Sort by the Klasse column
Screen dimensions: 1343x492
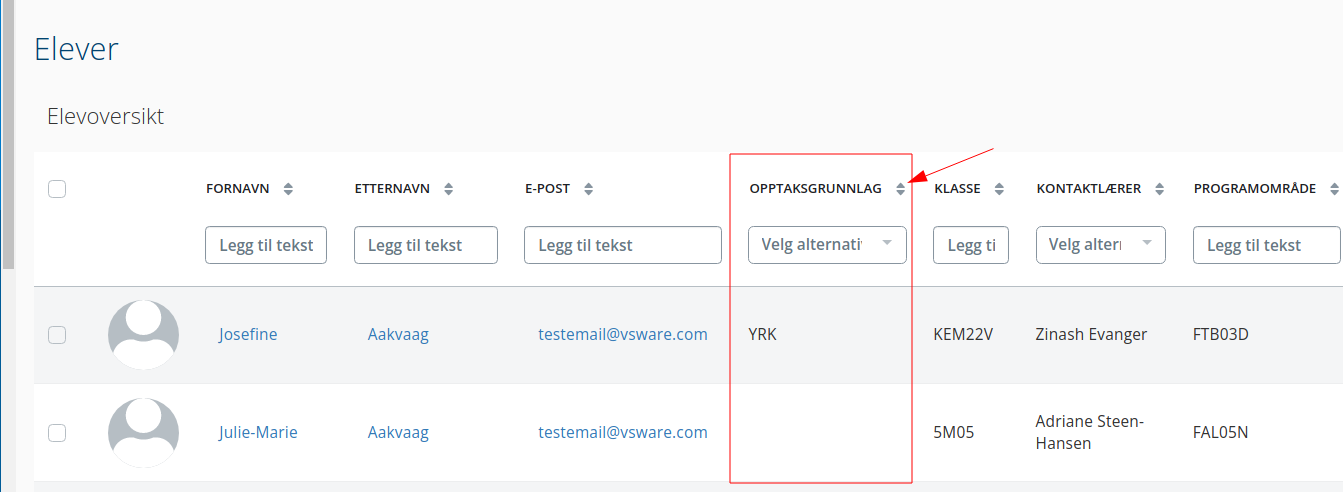(x=999, y=189)
